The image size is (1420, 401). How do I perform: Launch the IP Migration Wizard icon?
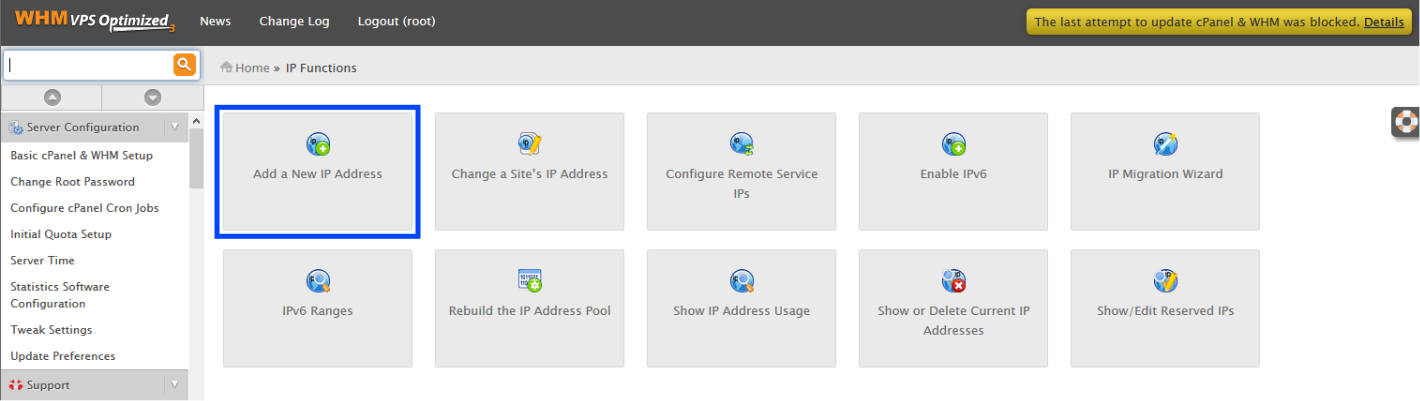click(x=1166, y=144)
